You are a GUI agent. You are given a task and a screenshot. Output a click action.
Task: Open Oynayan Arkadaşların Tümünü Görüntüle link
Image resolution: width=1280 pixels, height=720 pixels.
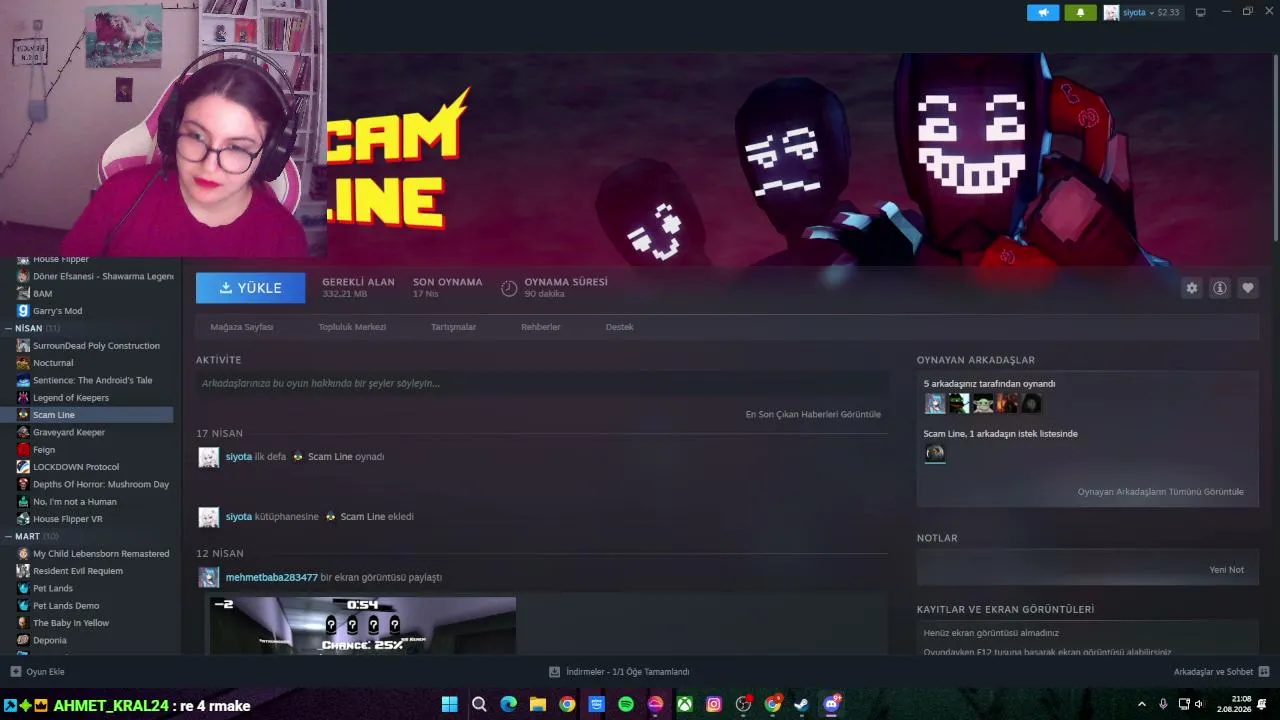click(x=1161, y=492)
